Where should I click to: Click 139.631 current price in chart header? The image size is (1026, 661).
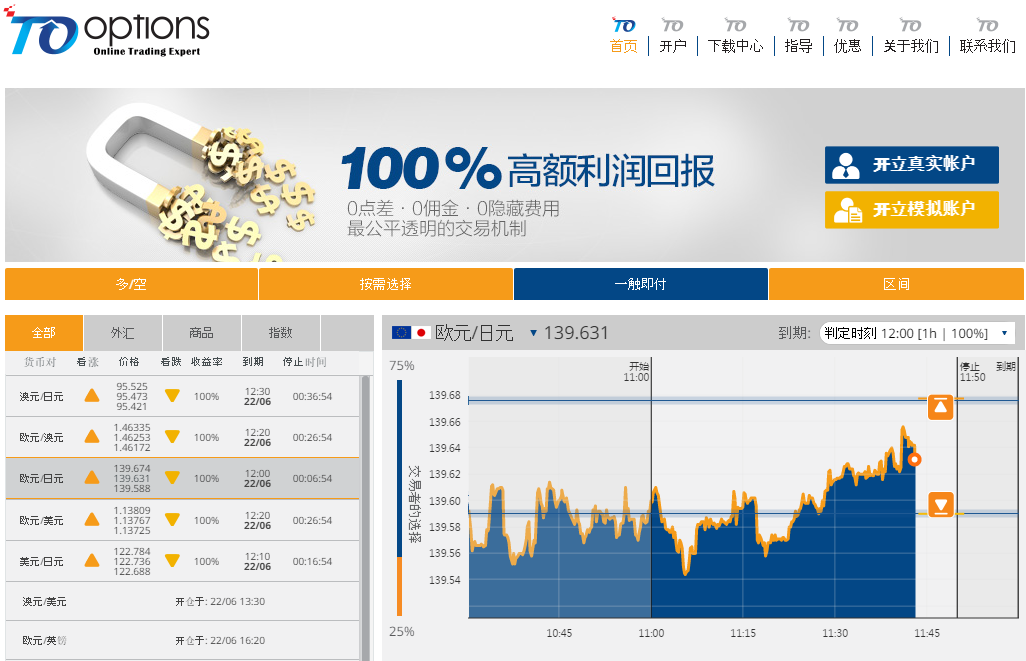click(576, 333)
